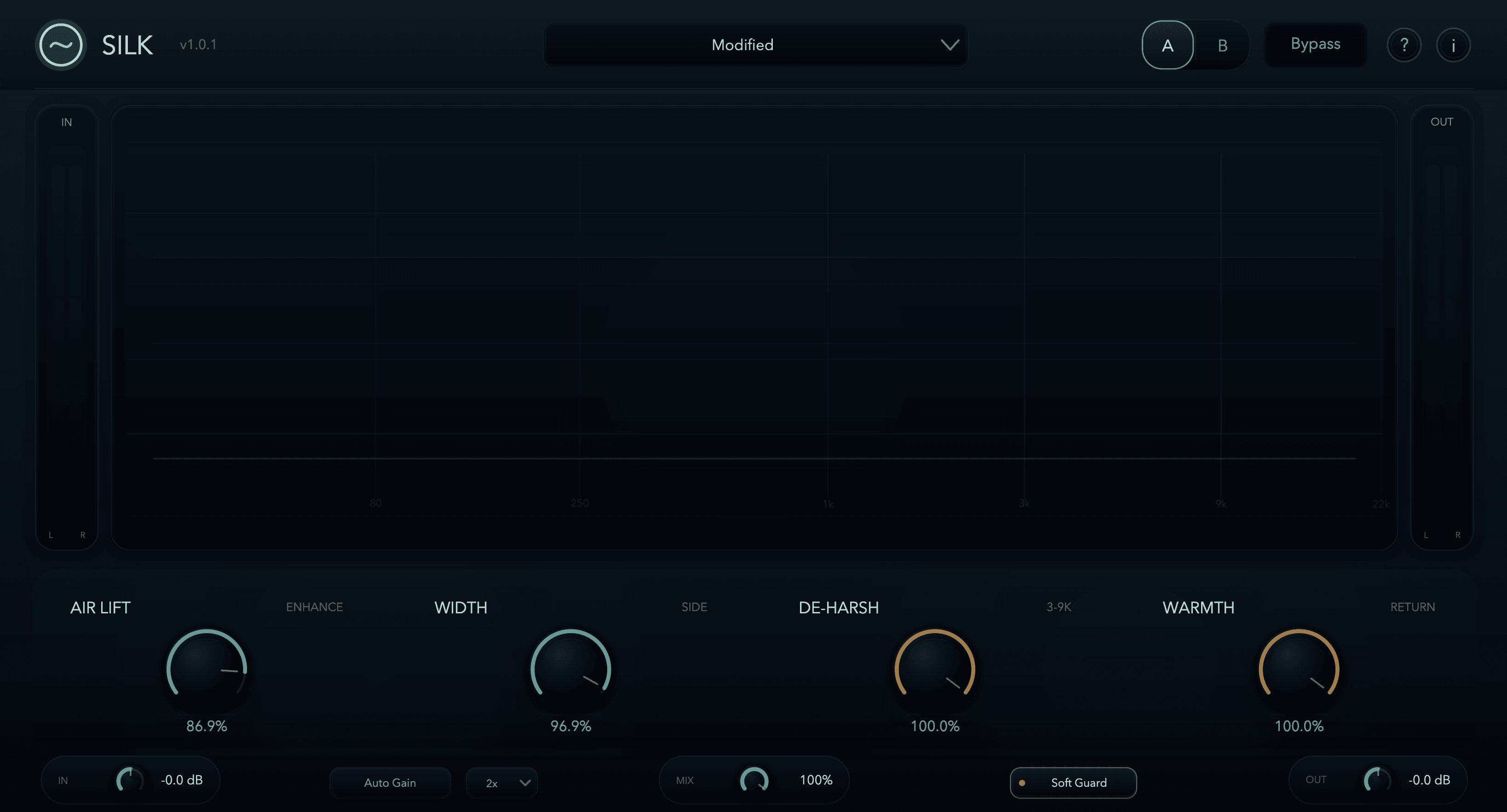This screenshot has width=1507, height=812.
Task: Enable Auto Gain
Action: click(x=390, y=782)
